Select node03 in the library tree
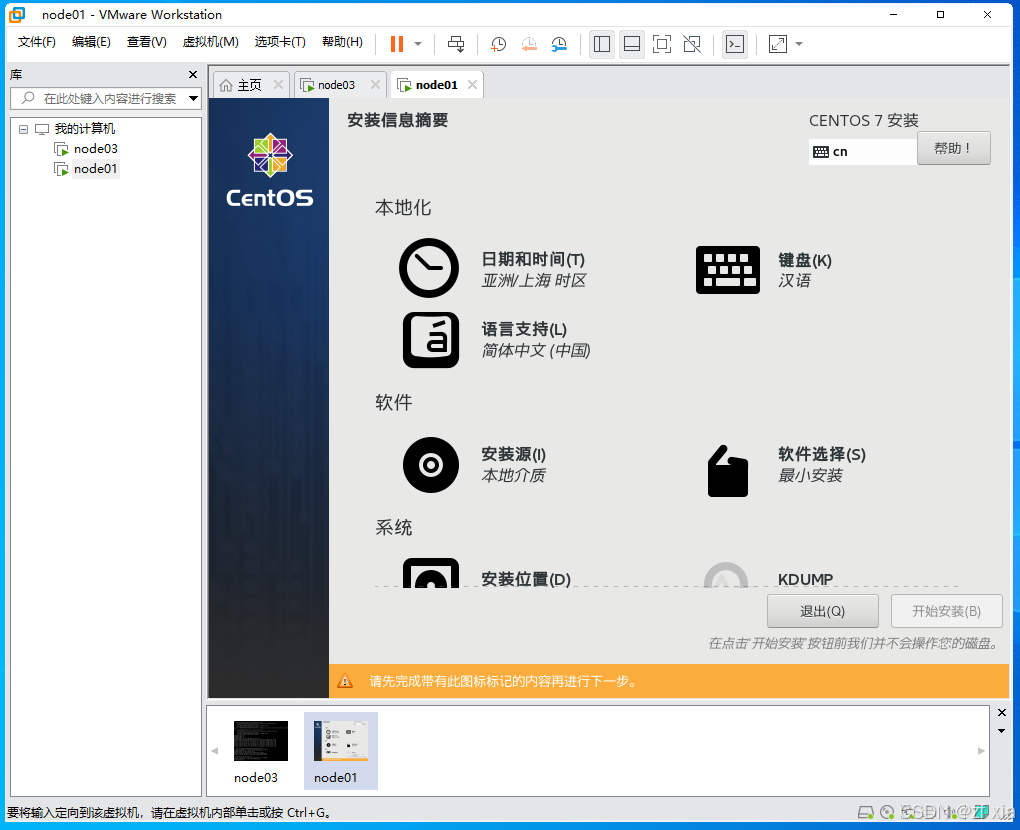Image resolution: width=1020 pixels, height=830 pixels. pos(96,149)
